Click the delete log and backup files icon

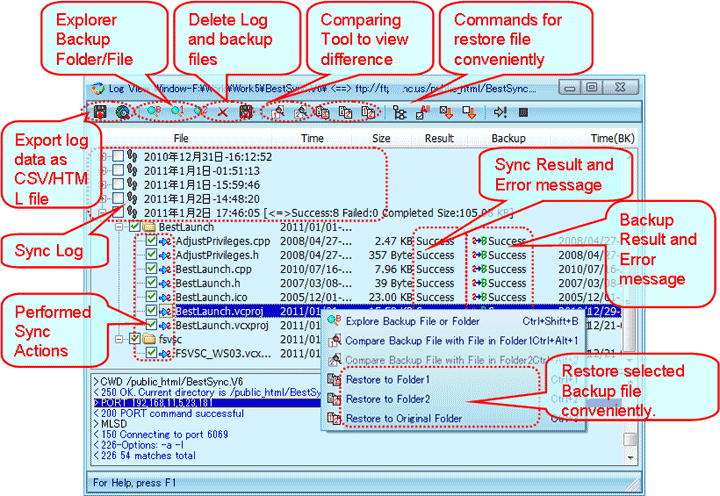(x=246, y=112)
